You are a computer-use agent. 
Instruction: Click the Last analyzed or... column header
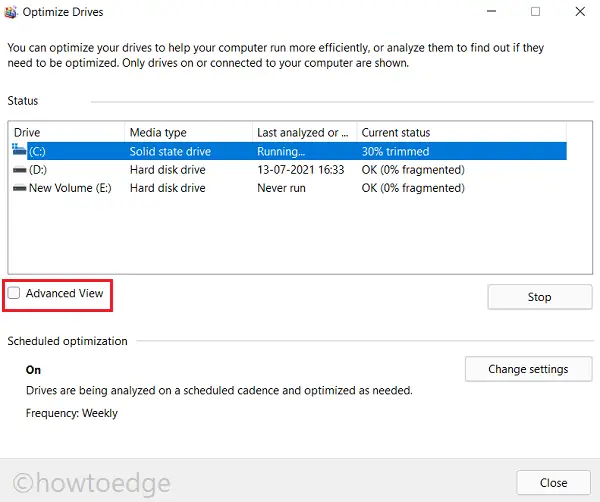[305, 132]
